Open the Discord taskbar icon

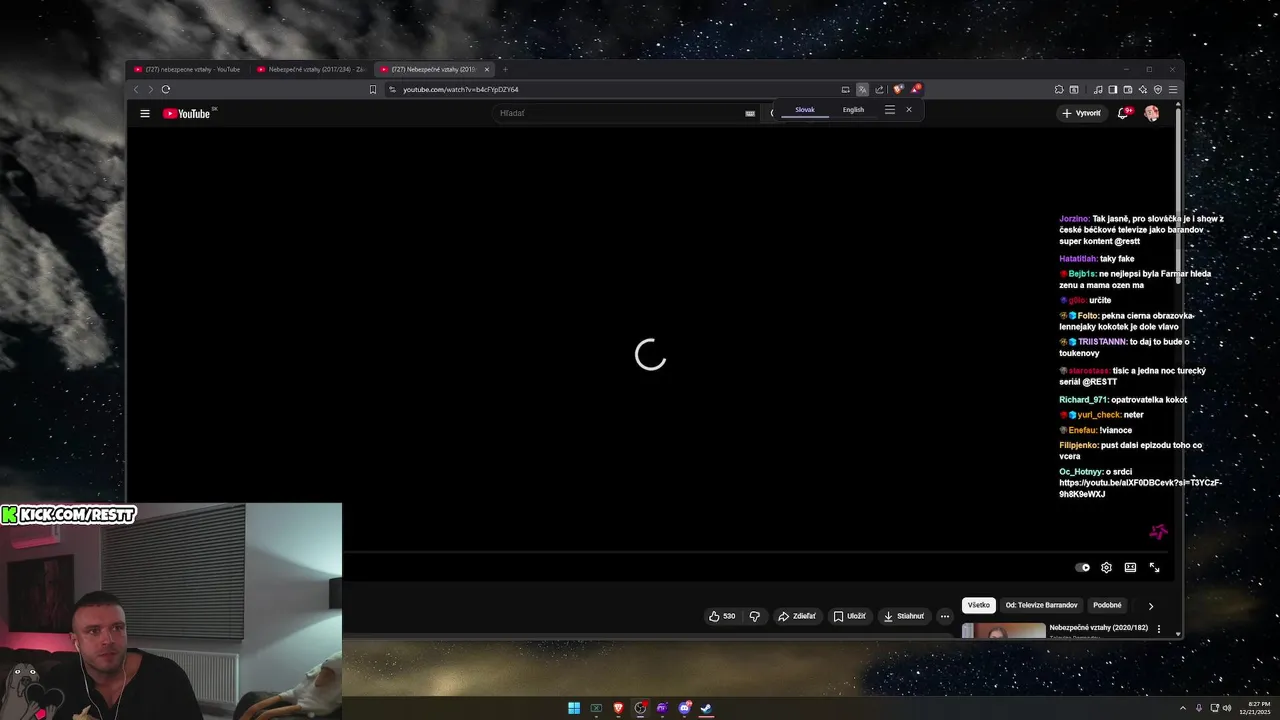(x=684, y=708)
